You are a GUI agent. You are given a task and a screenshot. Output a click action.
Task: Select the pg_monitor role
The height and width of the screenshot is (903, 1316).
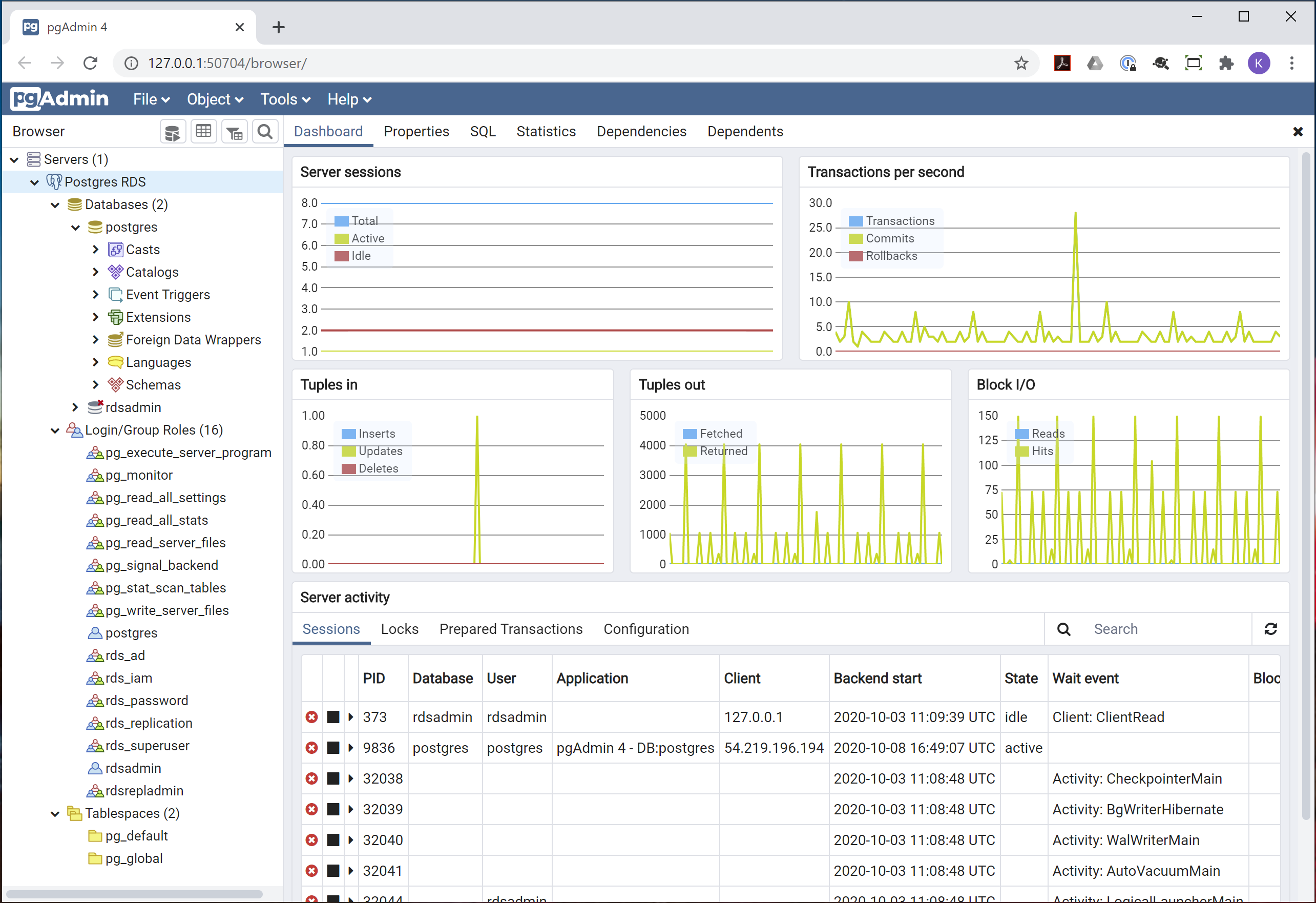(139, 475)
